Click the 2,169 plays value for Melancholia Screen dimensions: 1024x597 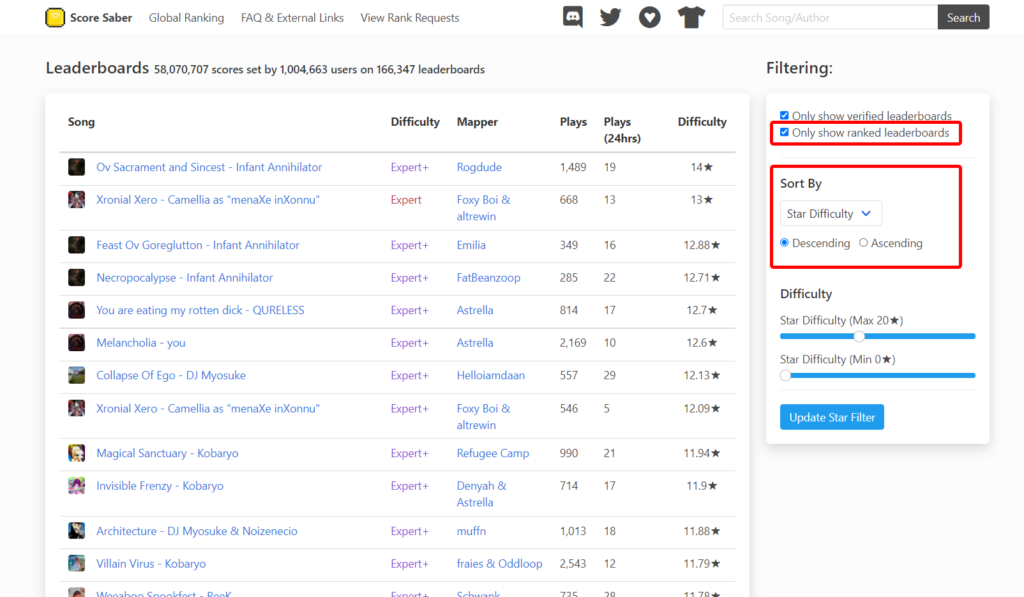[x=573, y=343]
